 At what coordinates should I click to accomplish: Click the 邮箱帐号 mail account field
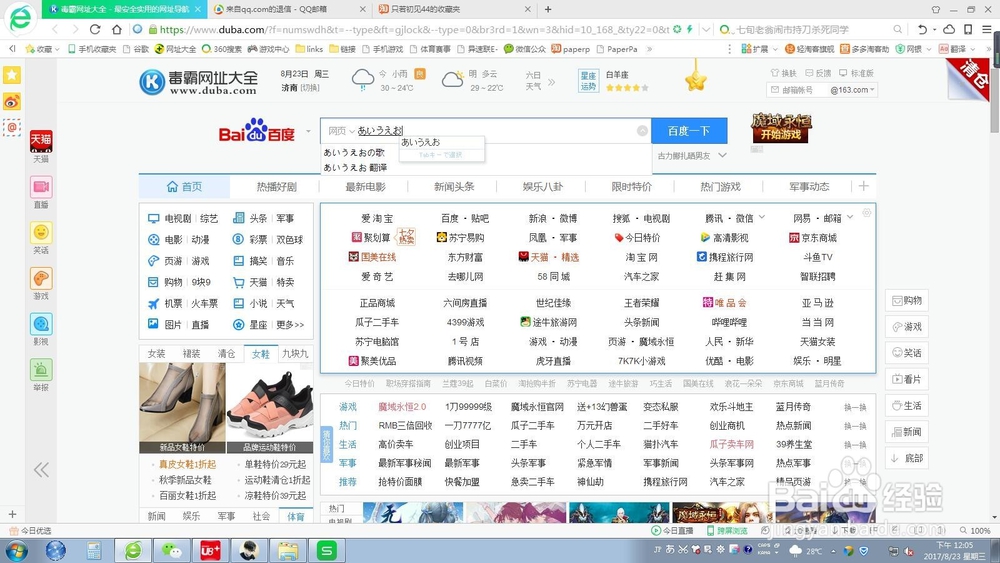[x=797, y=90]
